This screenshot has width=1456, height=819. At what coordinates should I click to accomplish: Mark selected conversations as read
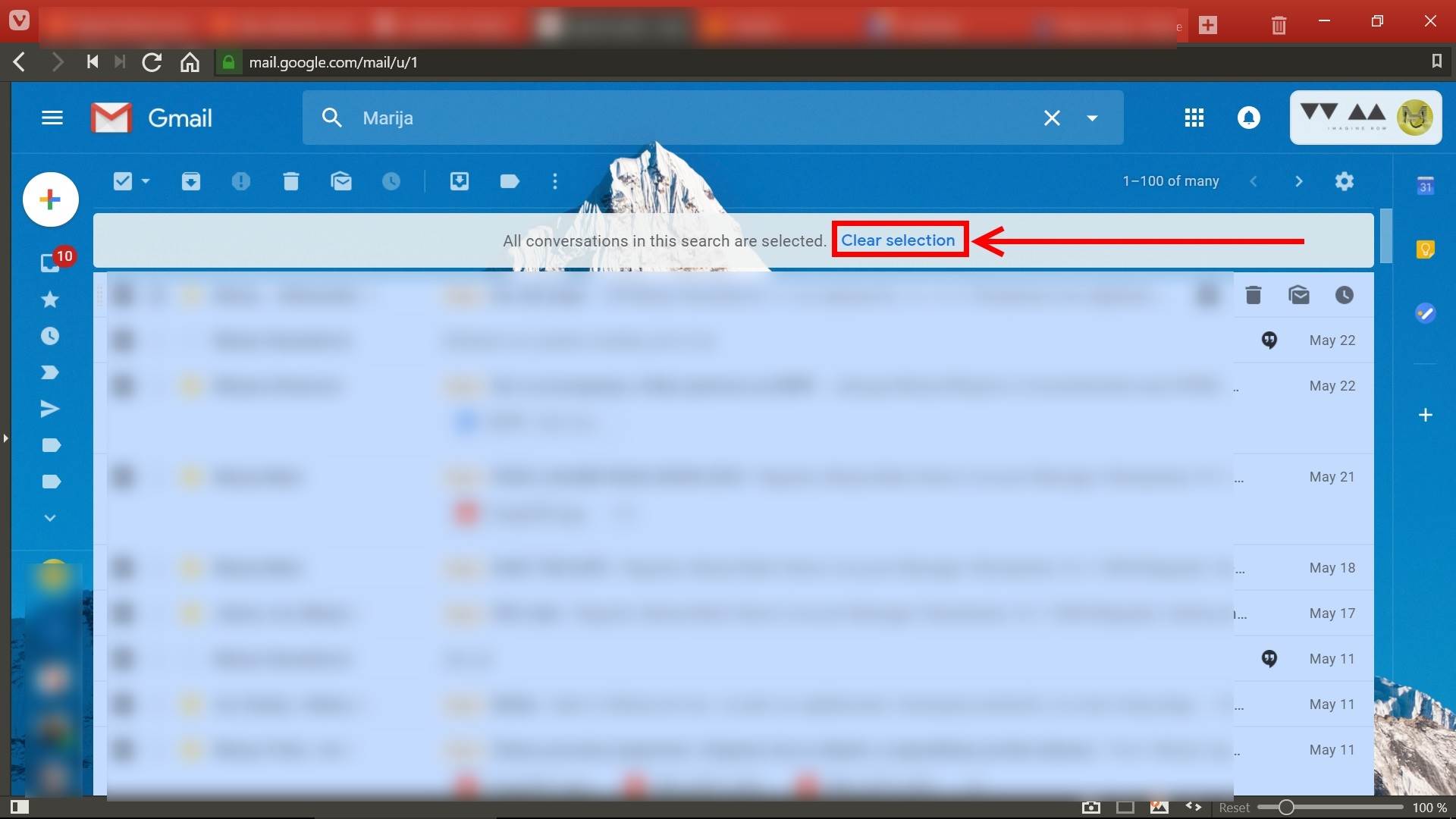coord(341,181)
